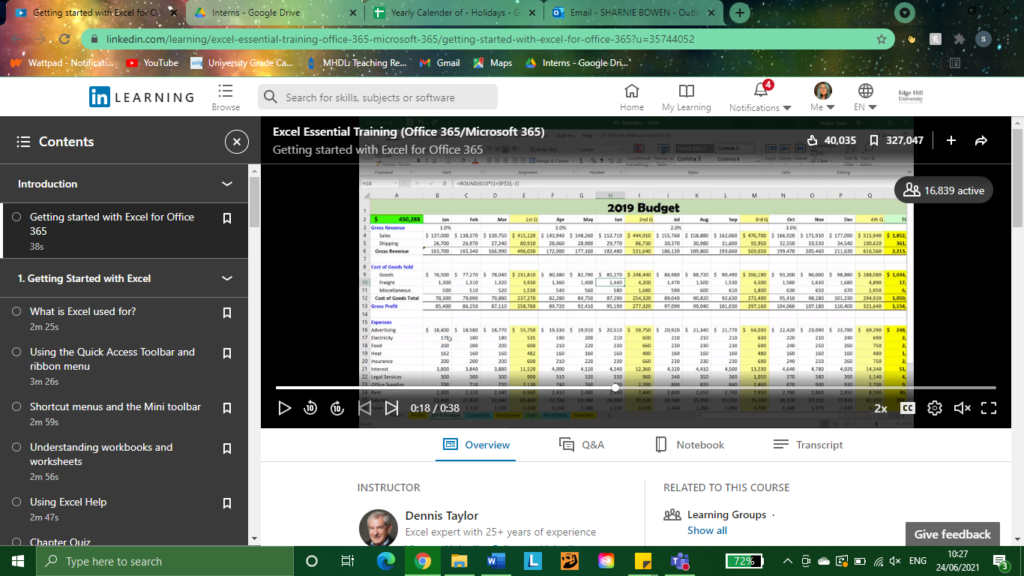The height and width of the screenshot is (576, 1024).
Task: Play the video
Action: [284, 408]
